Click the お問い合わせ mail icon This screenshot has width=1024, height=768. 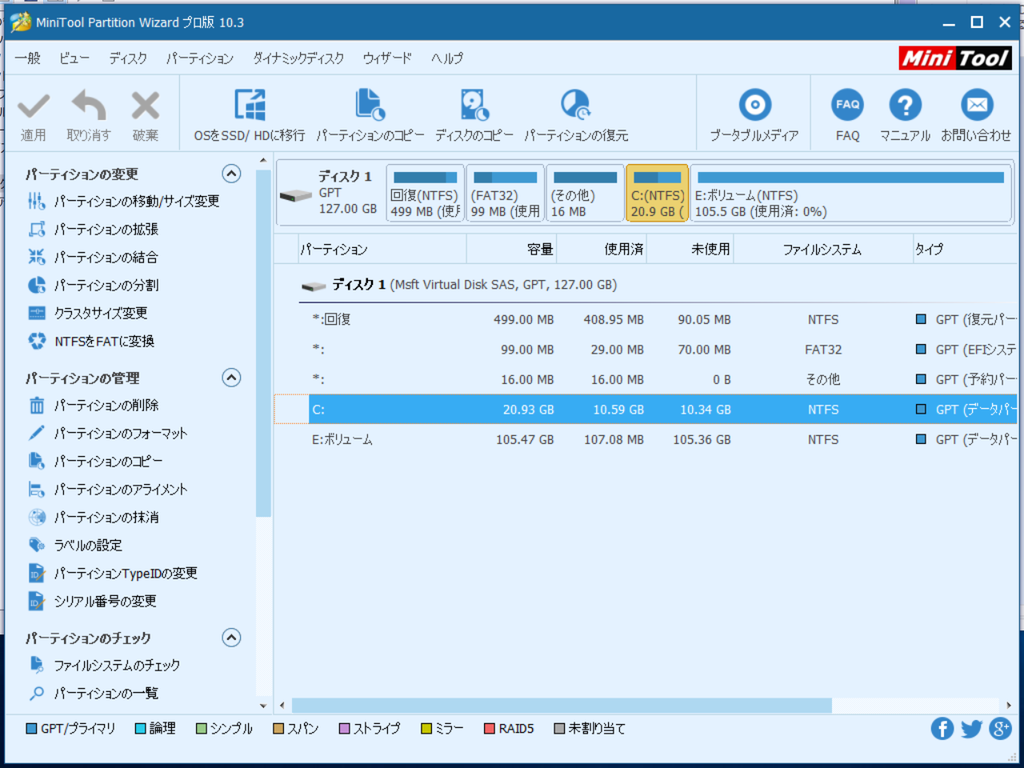(x=977, y=104)
